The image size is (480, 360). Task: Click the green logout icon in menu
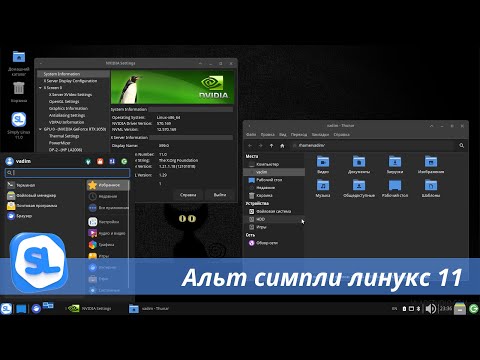(124, 162)
